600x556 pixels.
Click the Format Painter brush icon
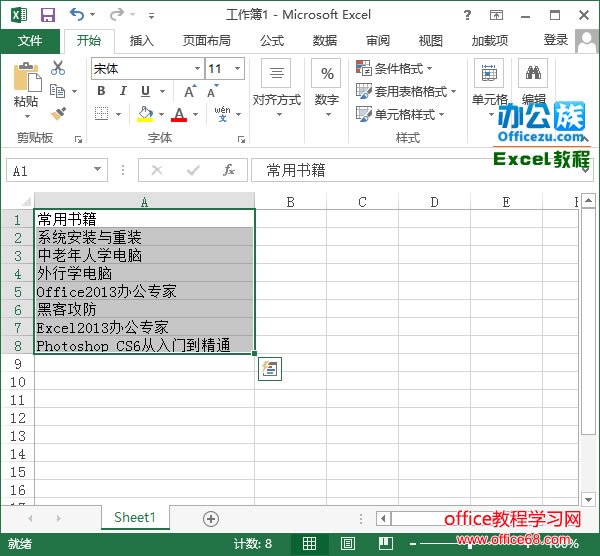(58, 114)
